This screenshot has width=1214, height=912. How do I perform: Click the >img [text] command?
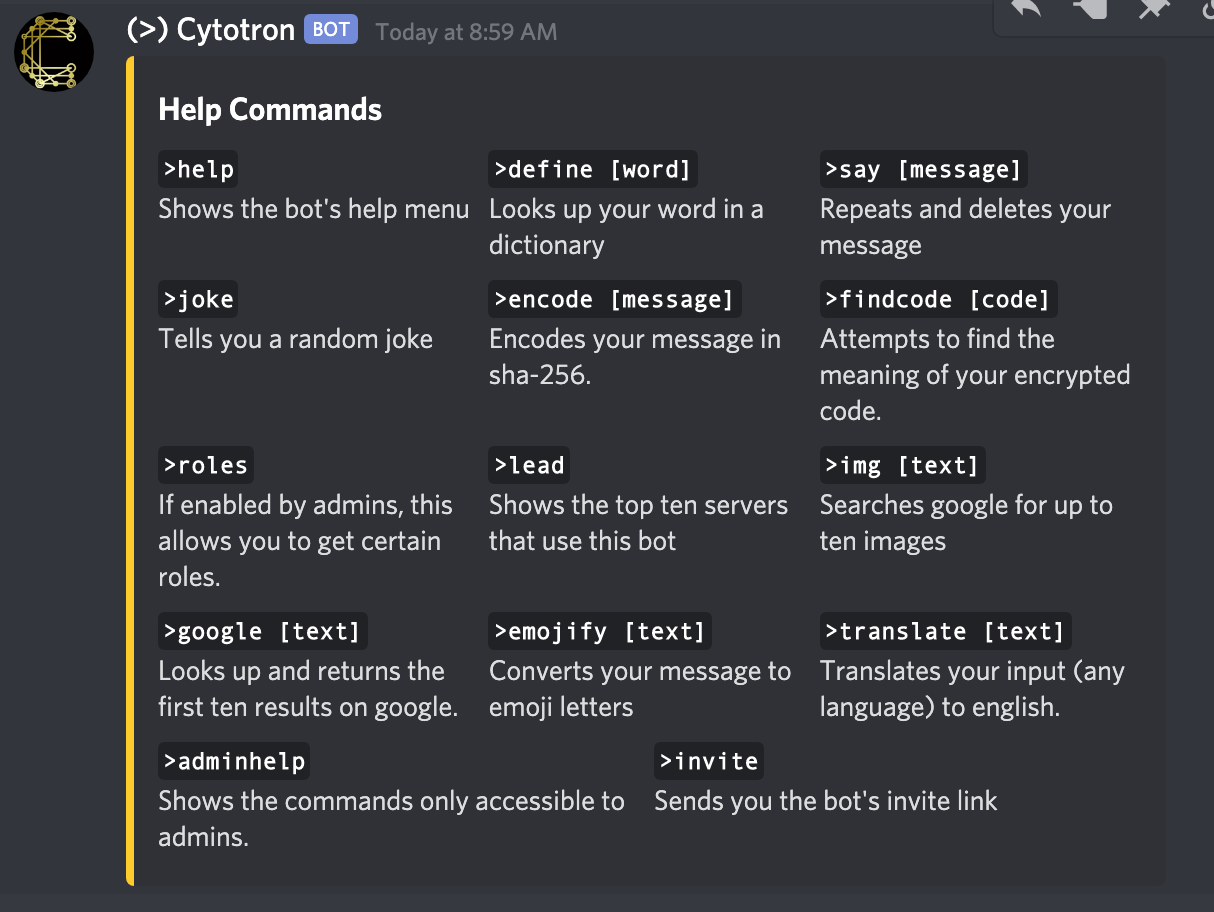[x=902, y=465]
